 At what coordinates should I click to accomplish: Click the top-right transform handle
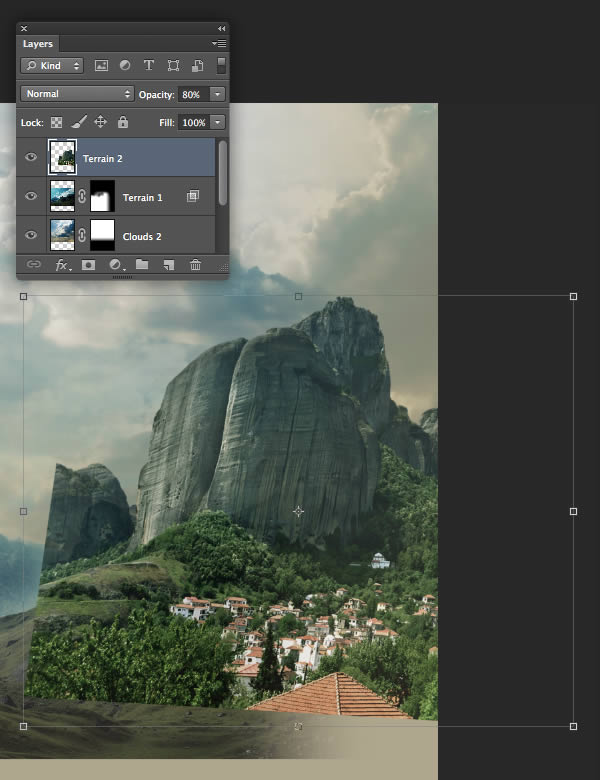573,296
